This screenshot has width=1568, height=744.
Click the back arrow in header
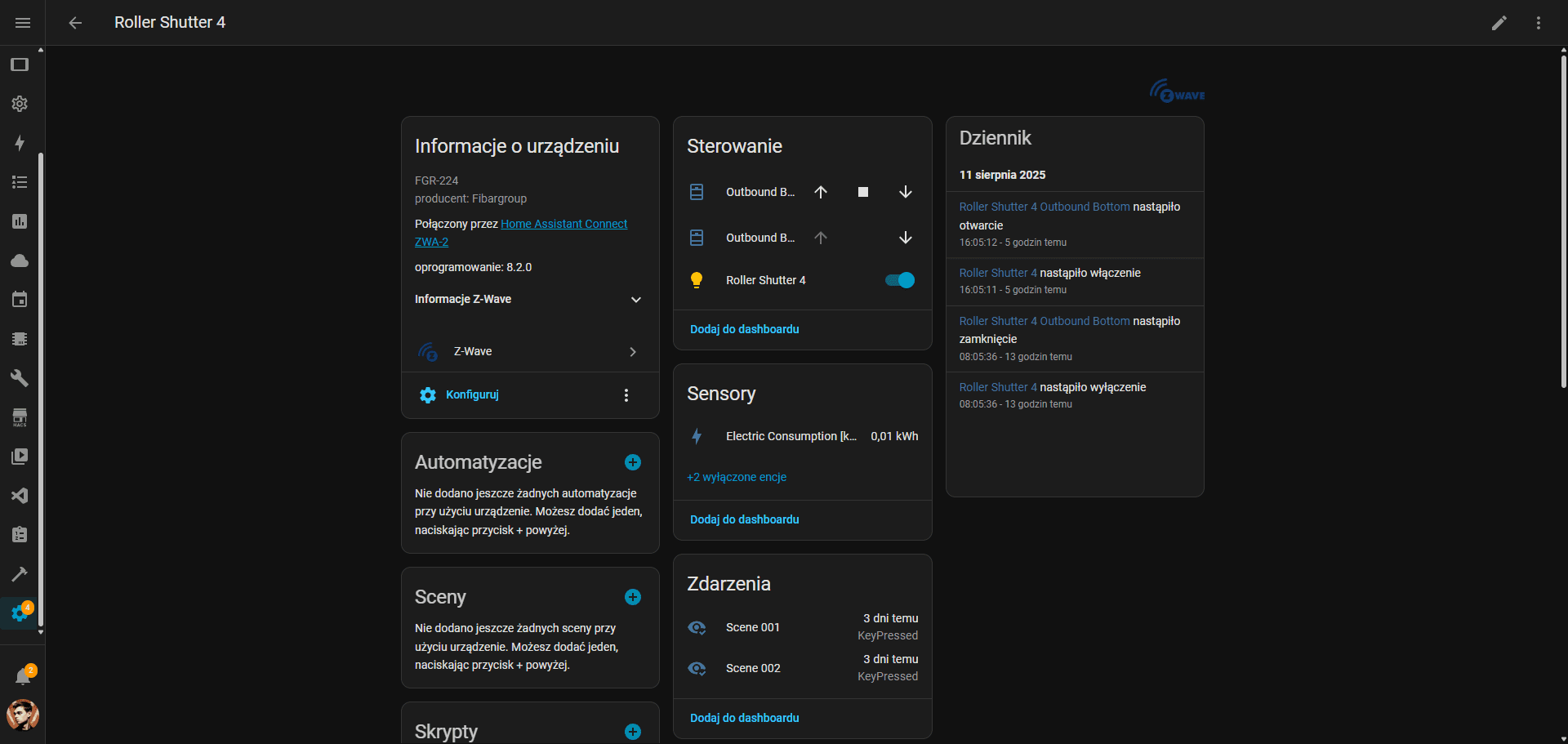click(x=75, y=23)
